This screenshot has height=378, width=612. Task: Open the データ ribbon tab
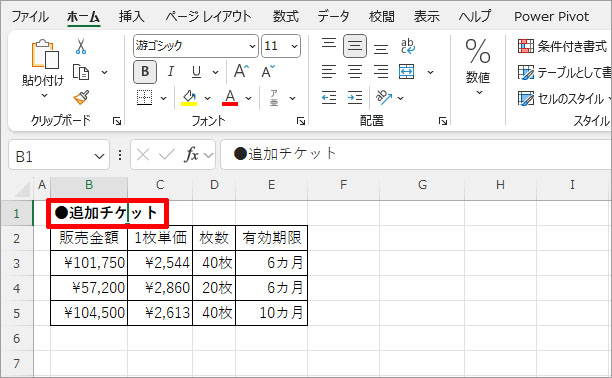(333, 16)
